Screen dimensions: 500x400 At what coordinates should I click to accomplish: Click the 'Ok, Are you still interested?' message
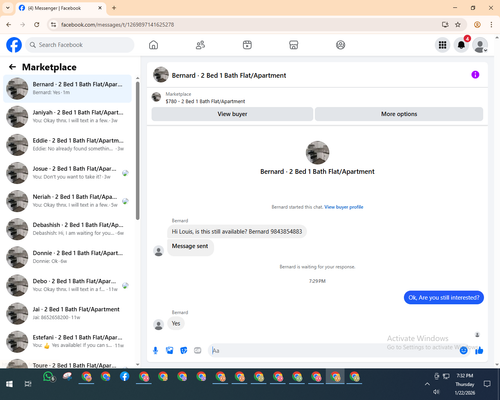[x=444, y=297]
